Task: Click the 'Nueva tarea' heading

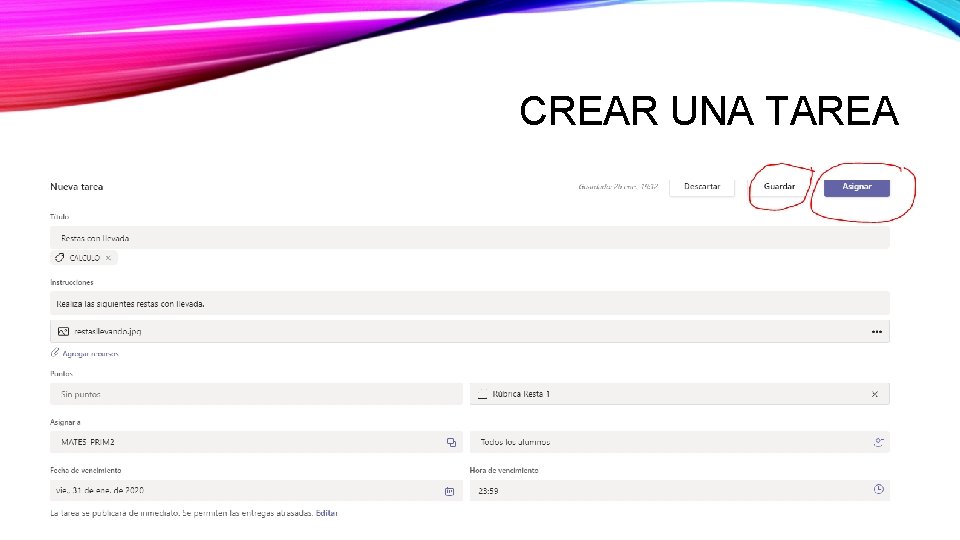Action: (77, 187)
